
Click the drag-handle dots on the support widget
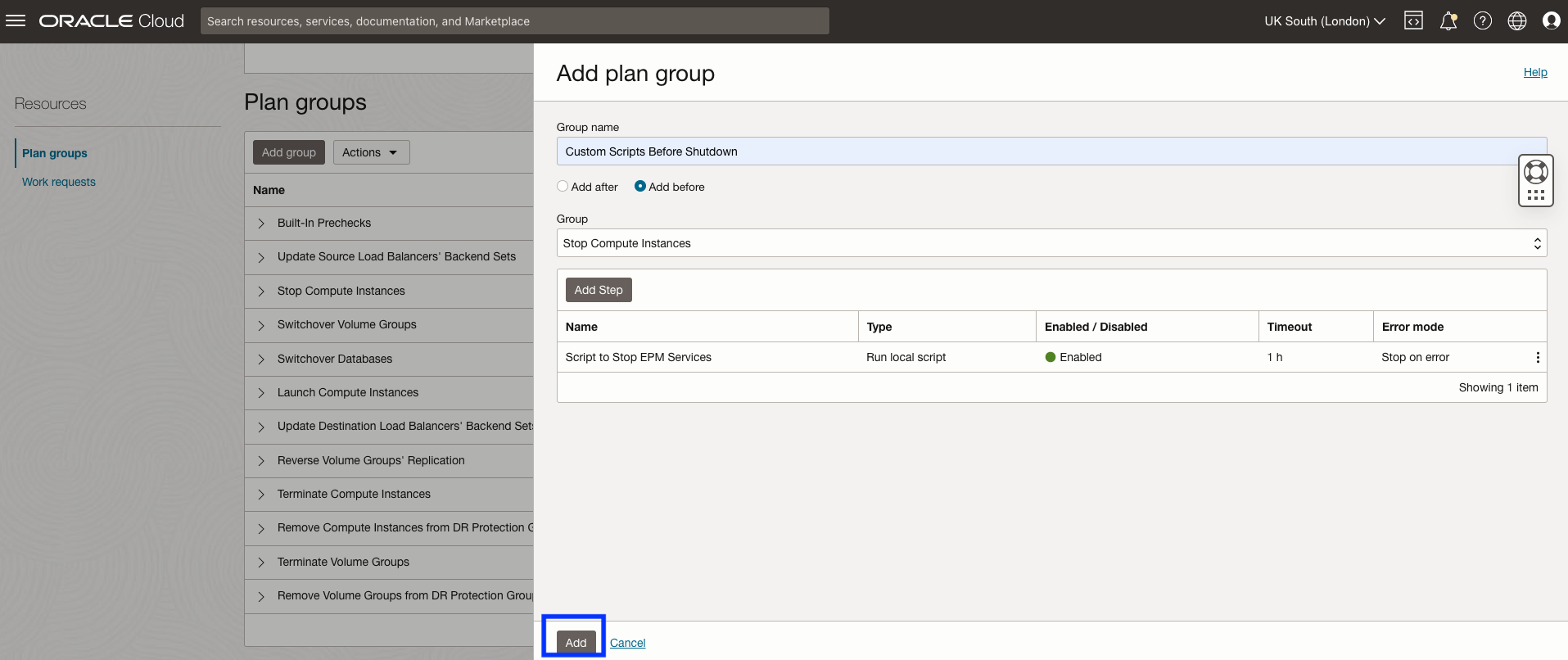1536,195
